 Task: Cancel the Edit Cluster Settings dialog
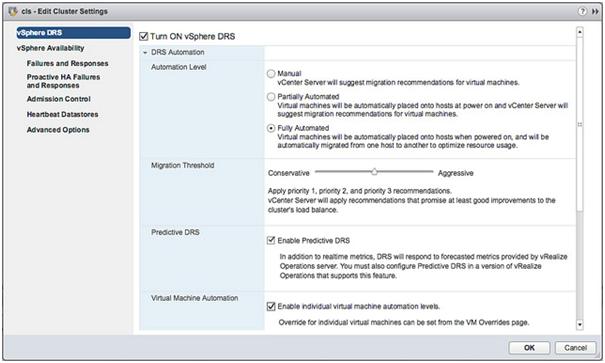575,348
